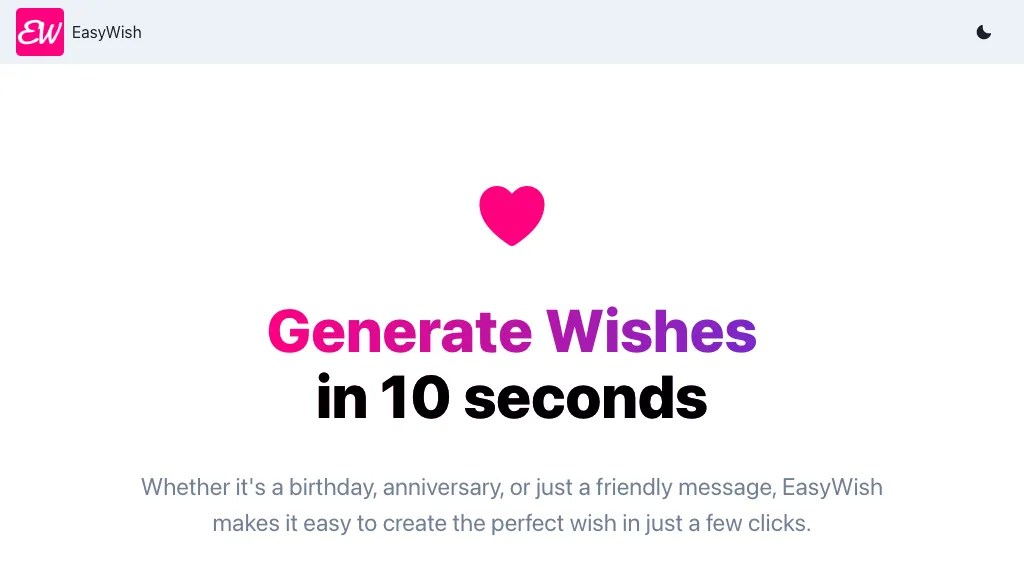The height and width of the screenshot is (576, 1024).
Task: Click "EasyWish" in the description paragraph
Action: pos(832,488)
